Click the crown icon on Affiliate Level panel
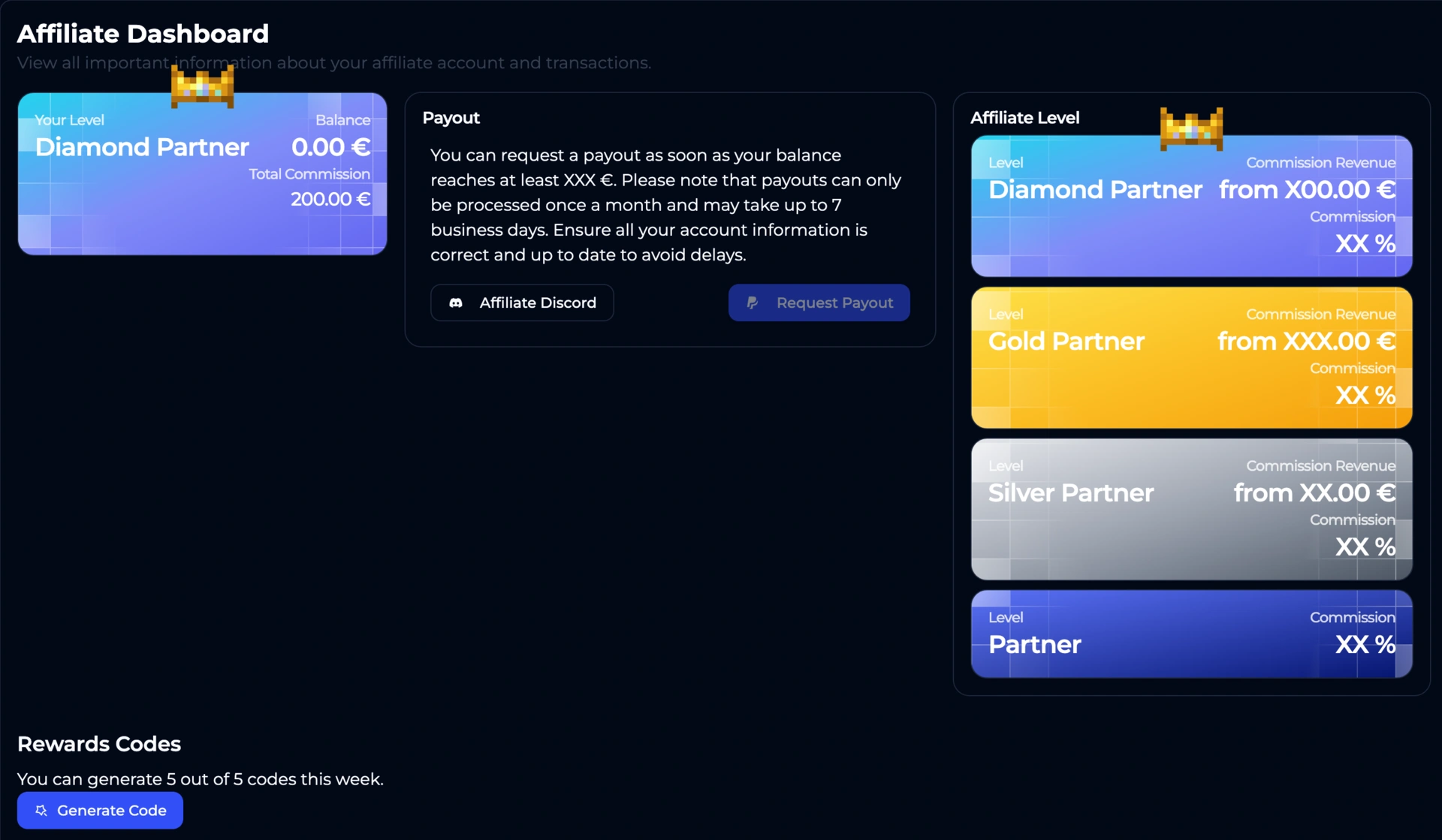 click(x=1191, y=128)
